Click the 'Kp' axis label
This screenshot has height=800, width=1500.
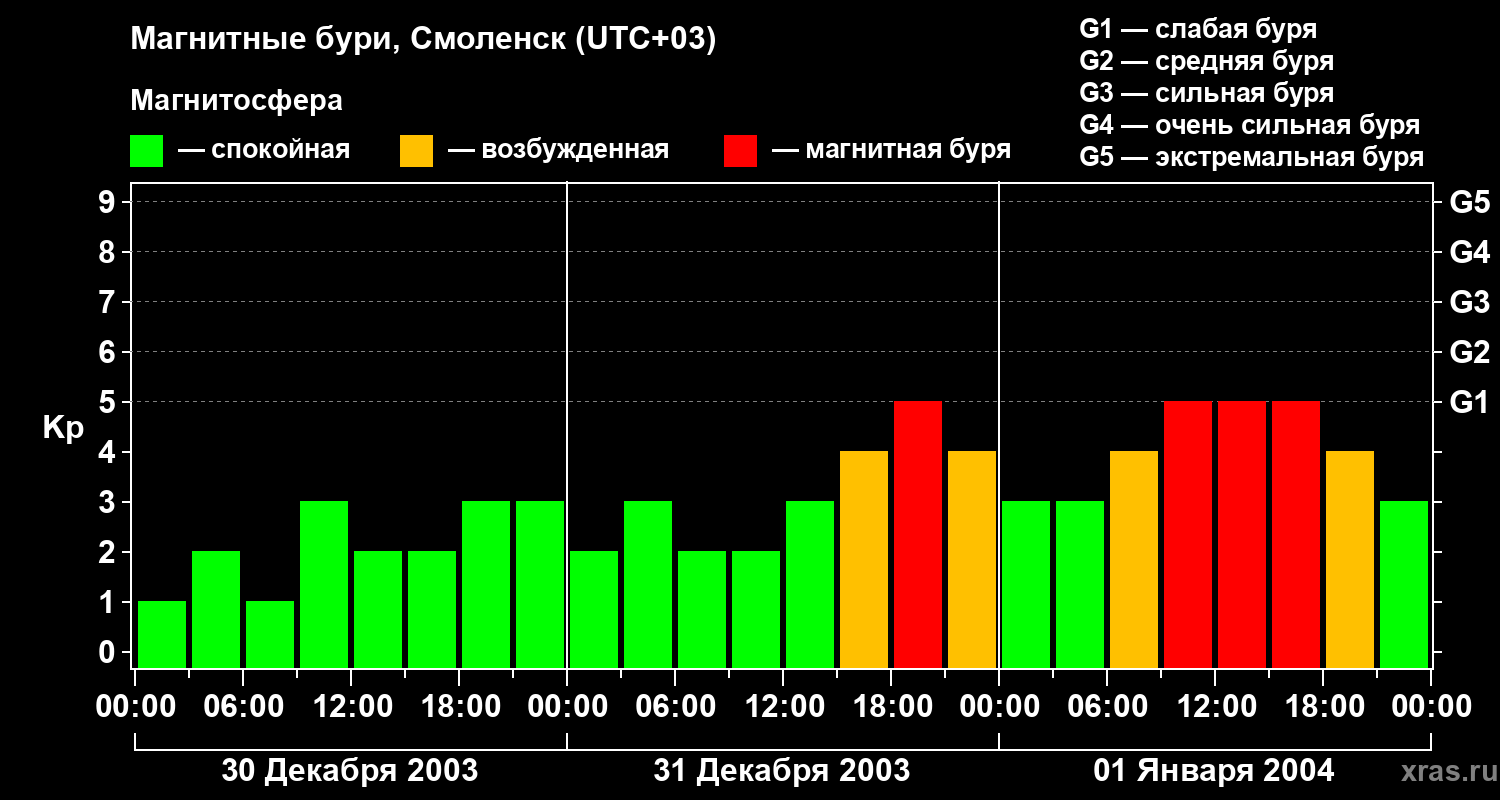tap(63, 428)
